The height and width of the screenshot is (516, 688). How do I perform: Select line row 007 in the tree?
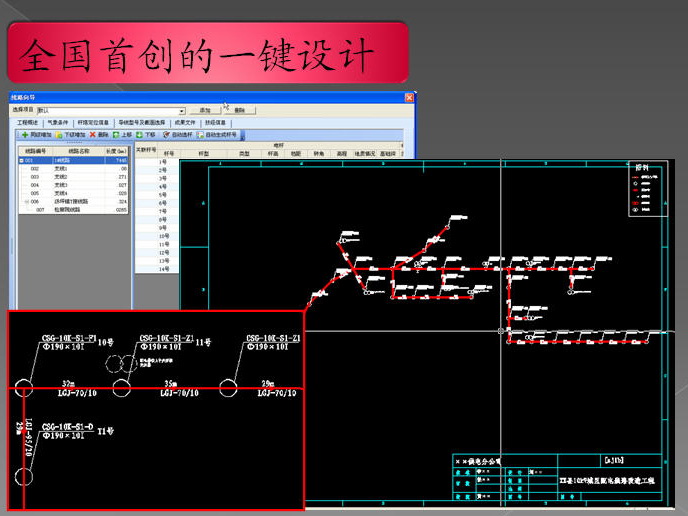[x=74, y=210]
